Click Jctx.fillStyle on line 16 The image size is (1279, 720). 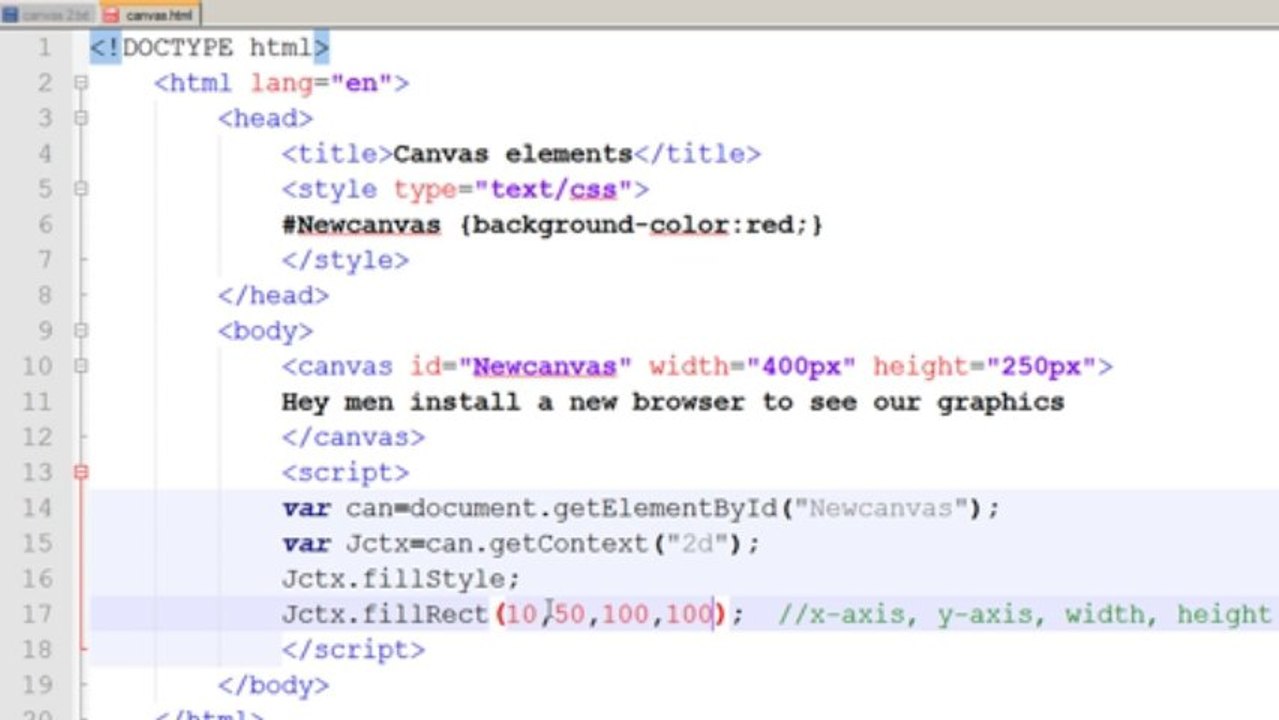(x=393, y=579)
